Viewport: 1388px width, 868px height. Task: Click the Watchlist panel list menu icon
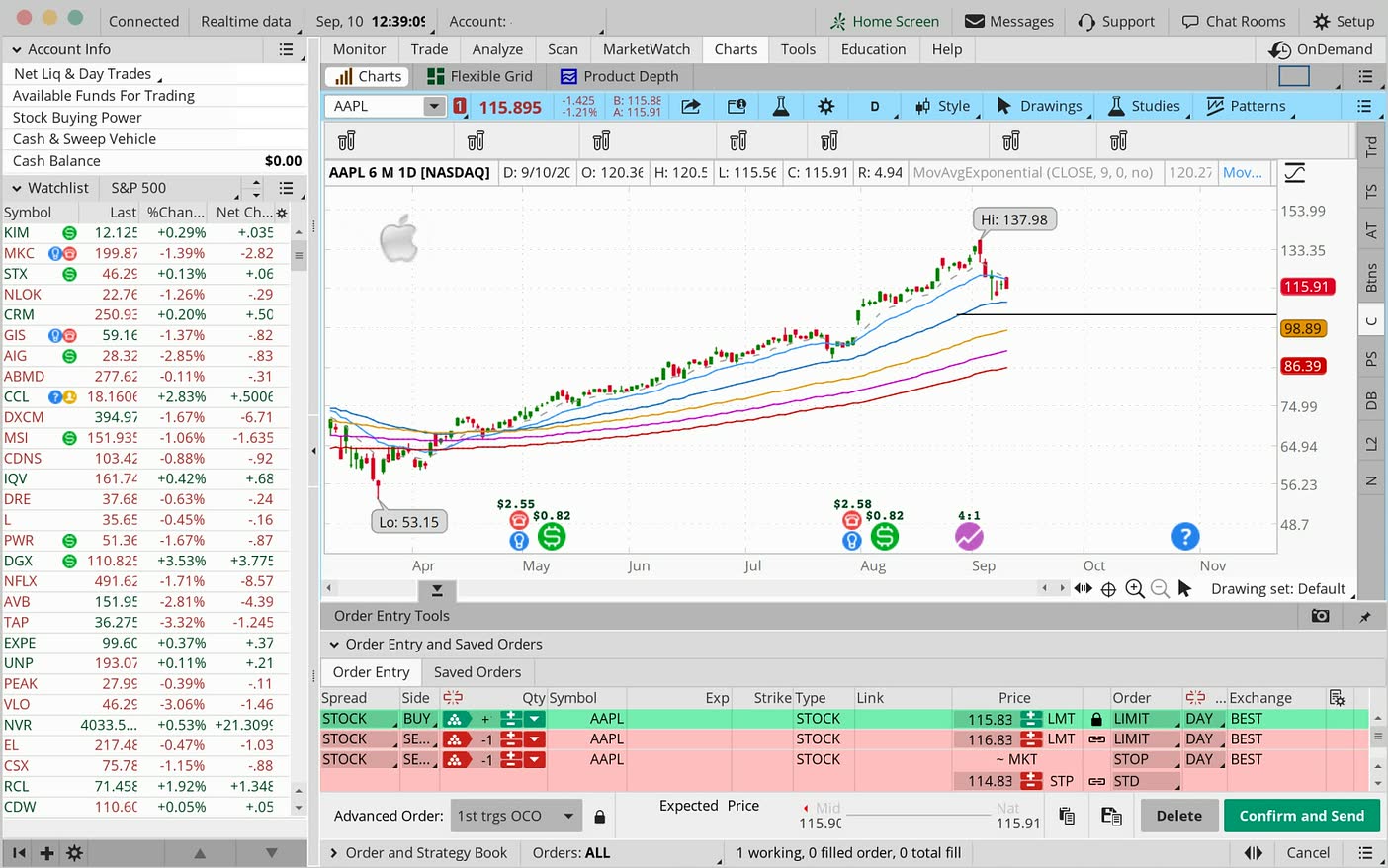286,188
